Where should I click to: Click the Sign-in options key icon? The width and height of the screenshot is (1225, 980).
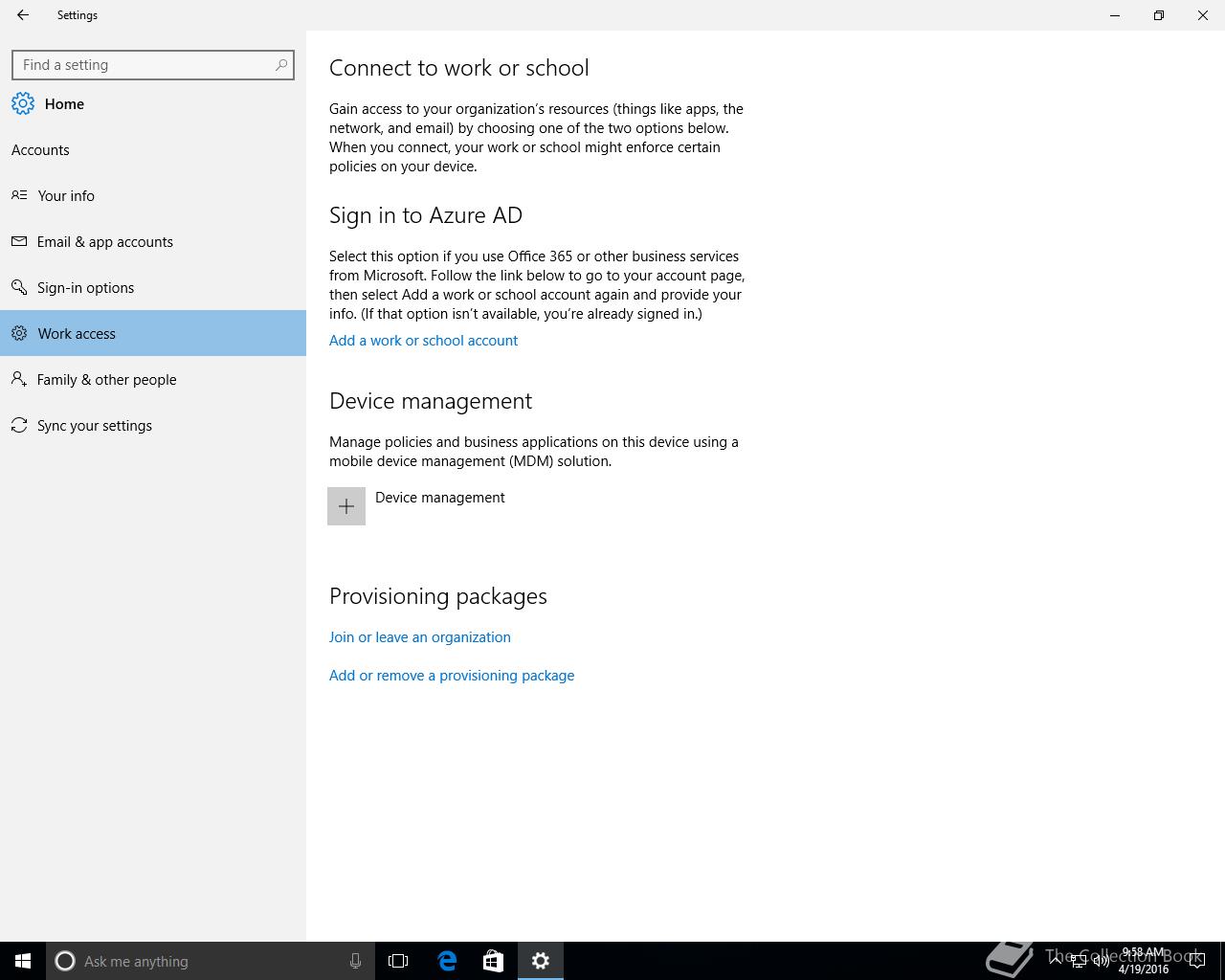click(19, 287)
